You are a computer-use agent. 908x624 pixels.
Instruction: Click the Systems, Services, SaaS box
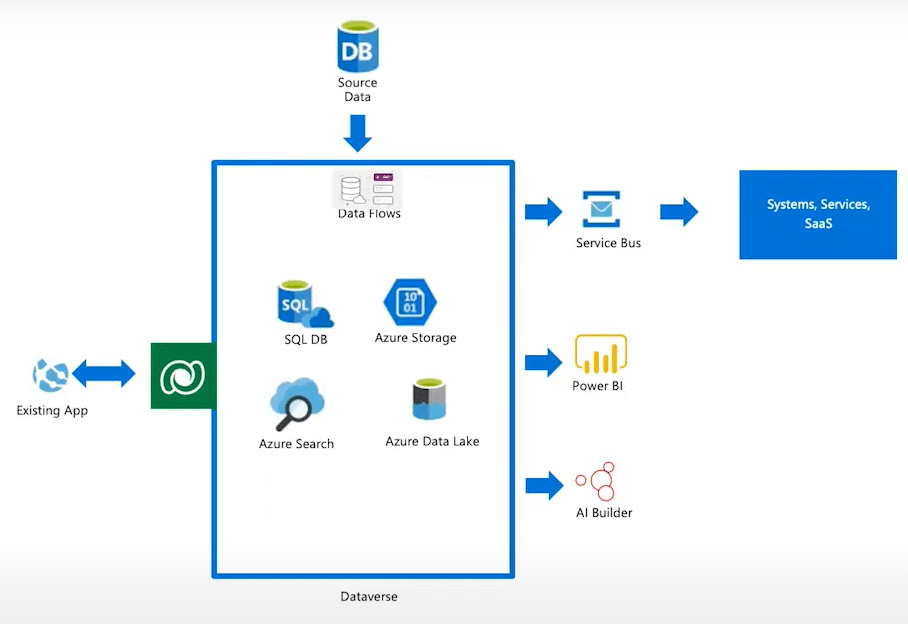(818, 214)
